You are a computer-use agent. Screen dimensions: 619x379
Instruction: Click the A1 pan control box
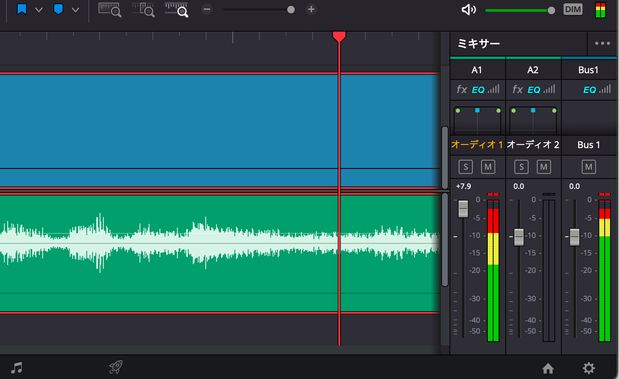click(x=478, y=120)
